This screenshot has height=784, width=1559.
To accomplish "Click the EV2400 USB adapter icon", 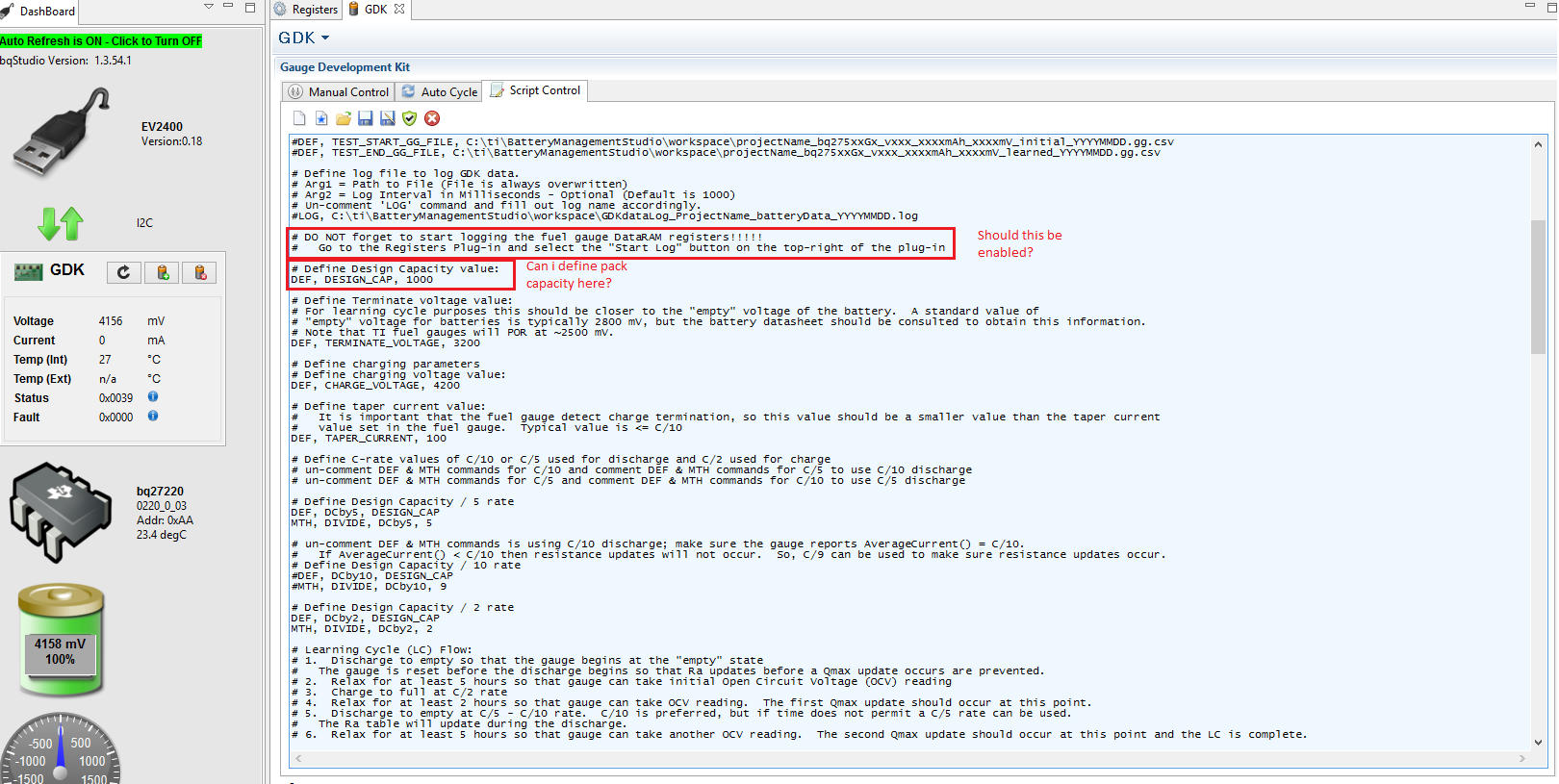I will coord(62,132).
